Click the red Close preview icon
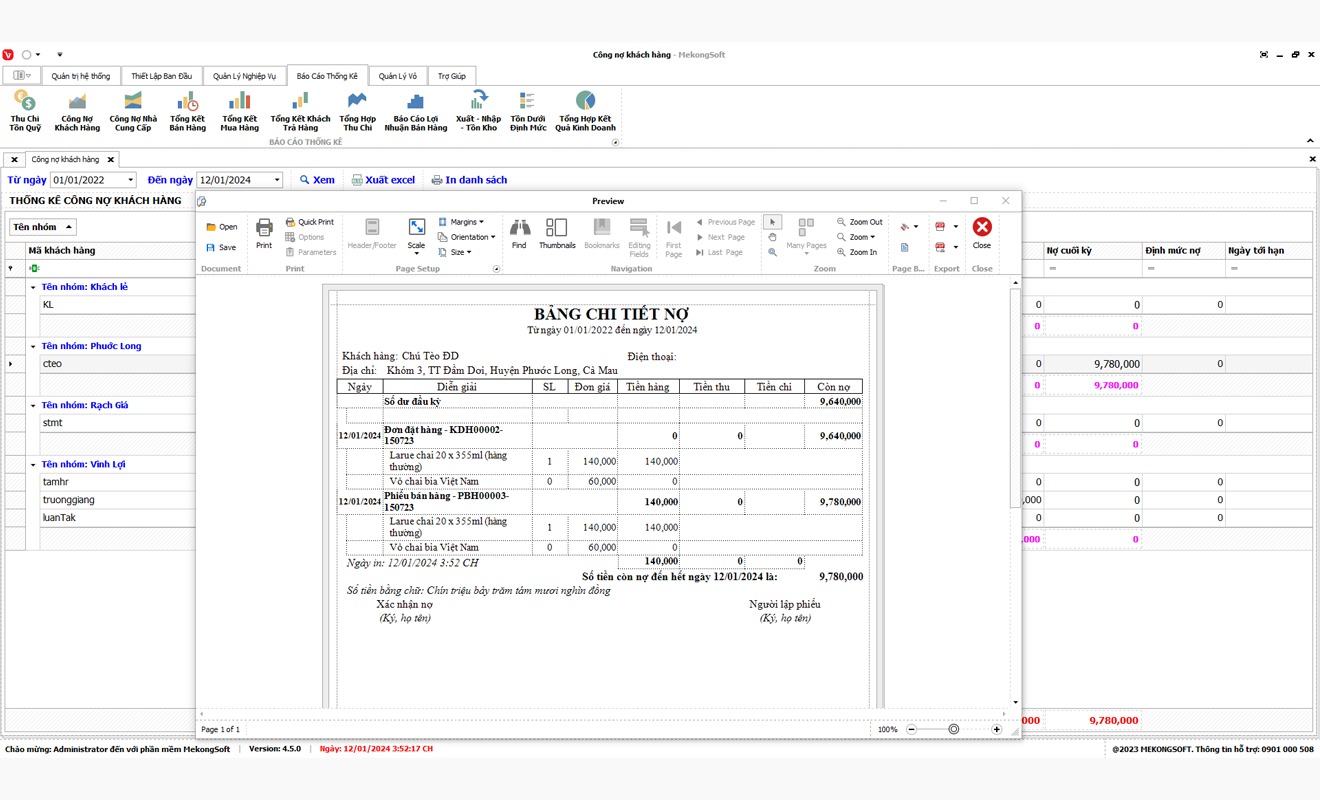 (x=982, y=233)
